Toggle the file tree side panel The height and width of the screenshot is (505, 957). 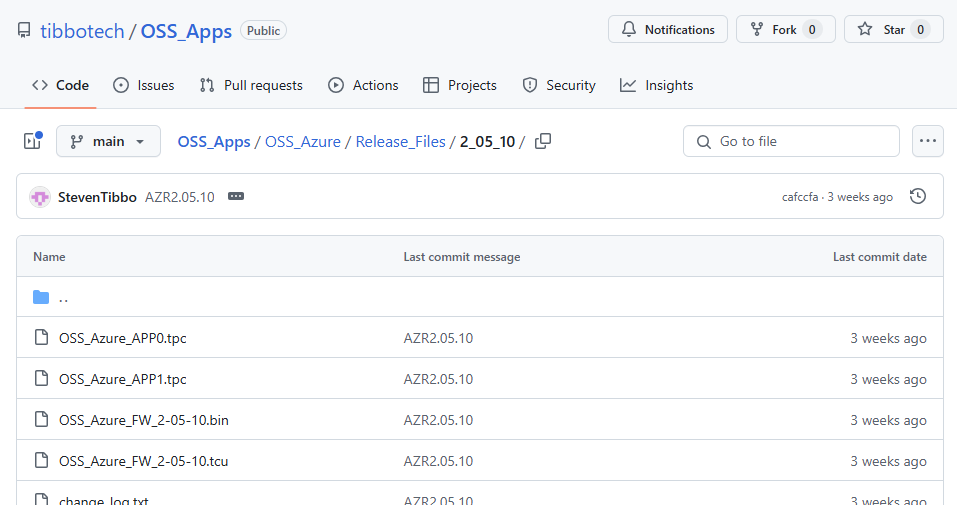(32, 142)
